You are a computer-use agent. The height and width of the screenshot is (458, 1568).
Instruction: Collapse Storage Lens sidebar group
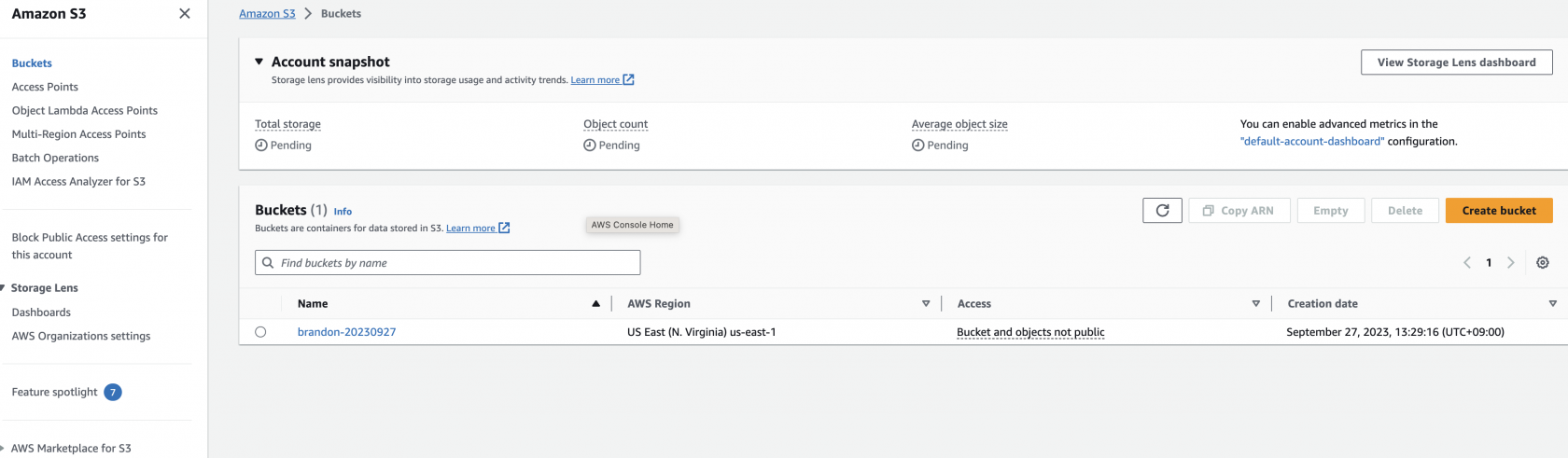(x=3, y=288)
